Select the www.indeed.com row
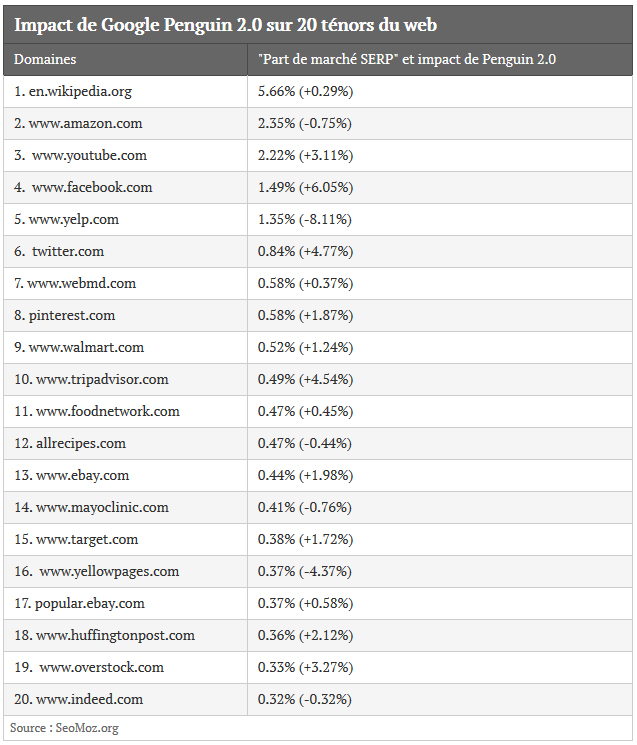Image resolution: width=637 pixels, height=745 pixels. [x=318, y=699]
